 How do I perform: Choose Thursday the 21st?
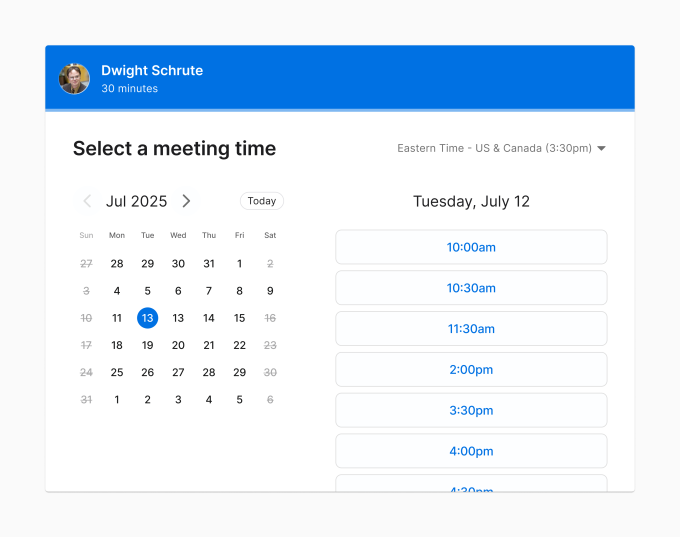pyautogui.click(x=209, y=345)
